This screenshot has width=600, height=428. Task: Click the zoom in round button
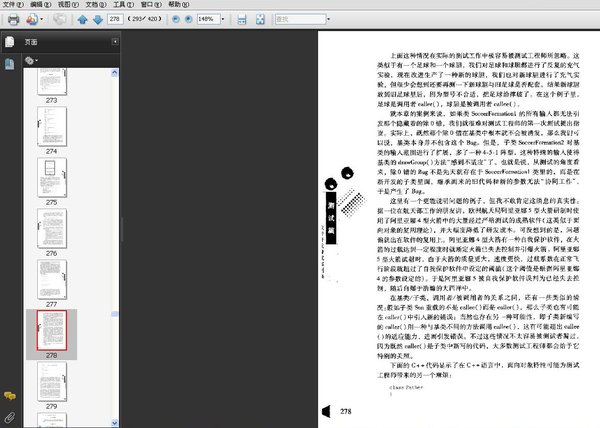[x=188, y=19]
